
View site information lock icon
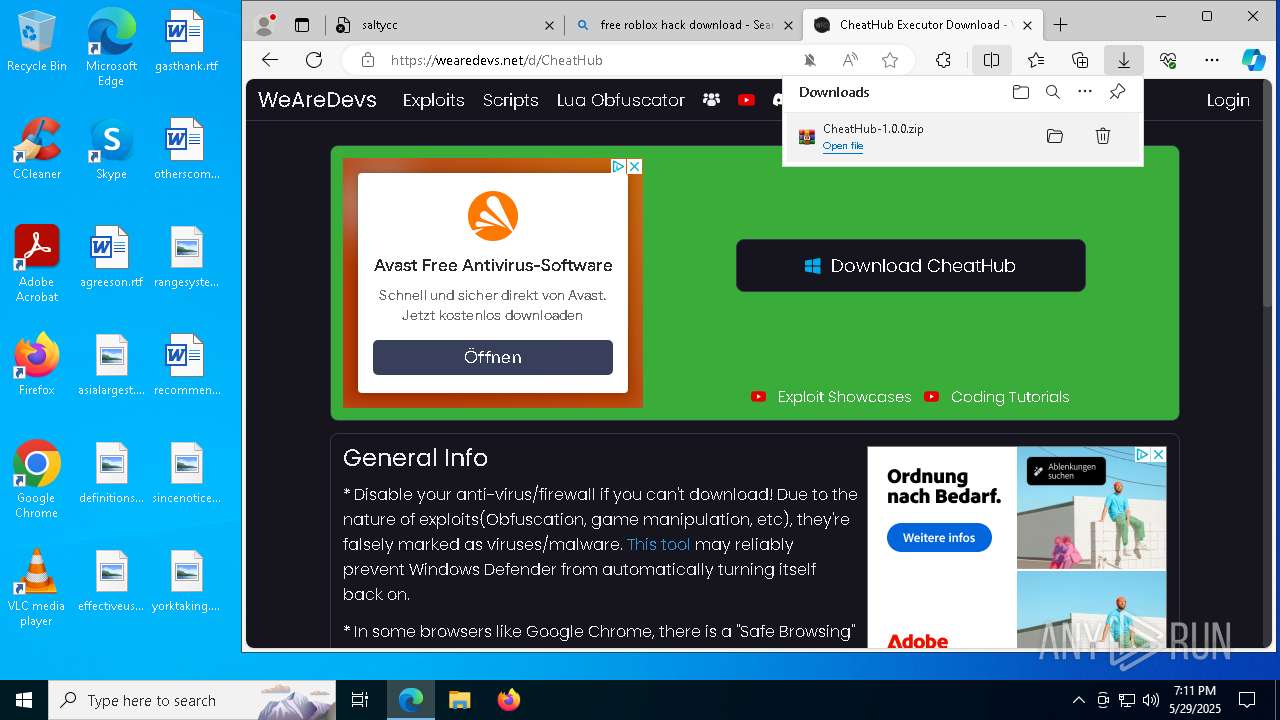coord(368,60)
